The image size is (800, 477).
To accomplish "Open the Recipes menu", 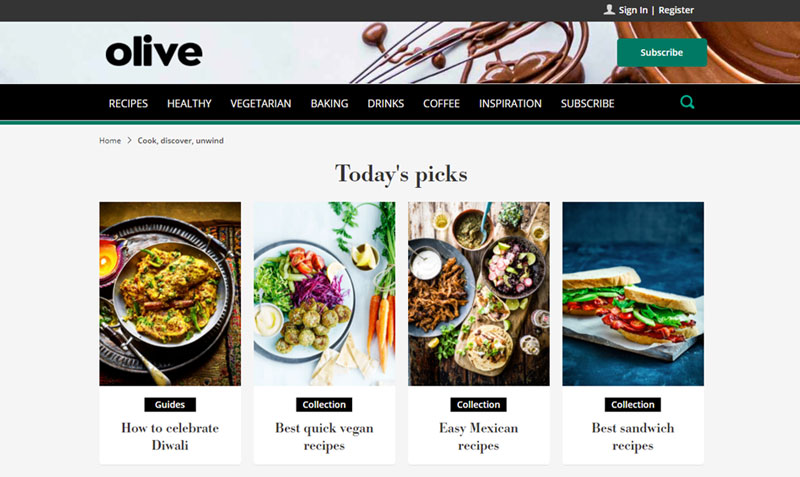I will click(x=128, y=104).
